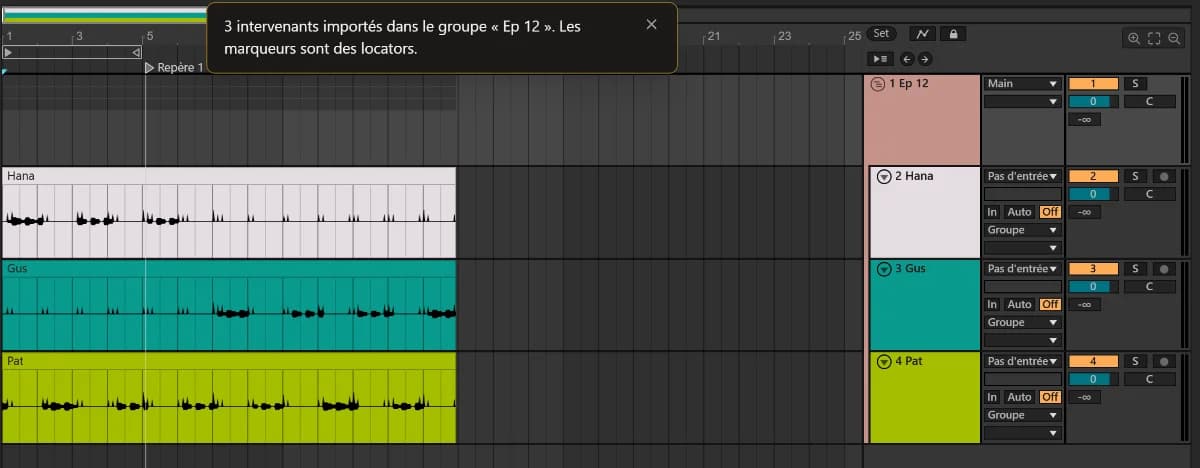
Task: Select the Hana audio clip
Action: [x=229, y=212]
